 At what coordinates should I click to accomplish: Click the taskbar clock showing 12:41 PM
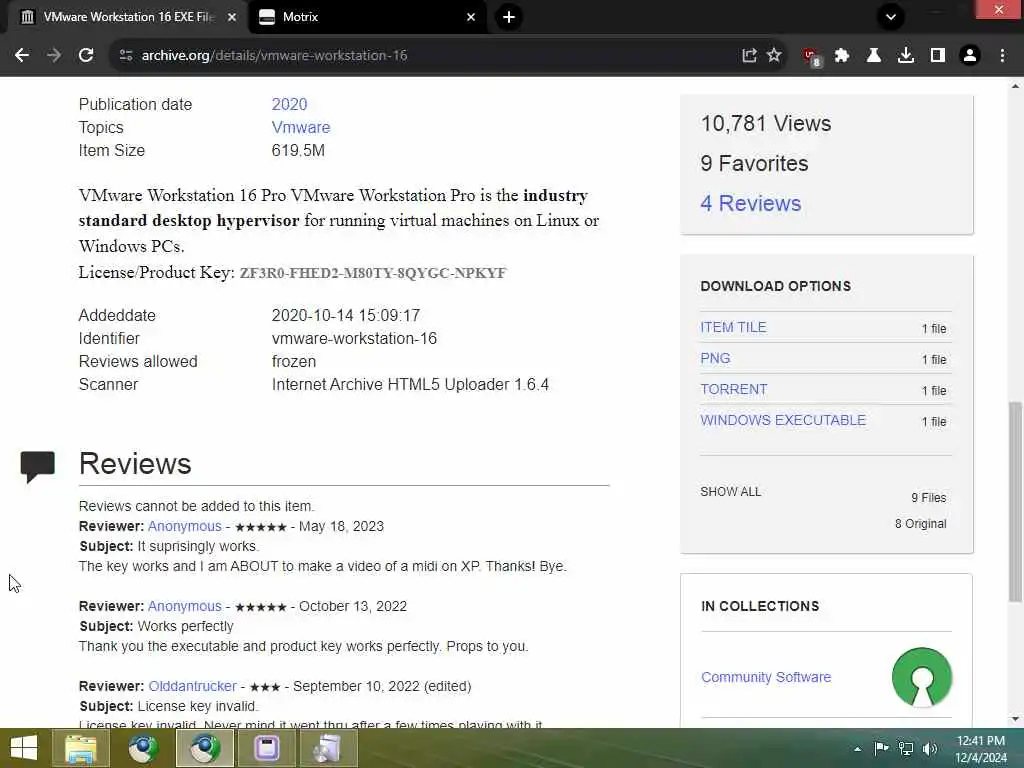(x=981, y=749)
